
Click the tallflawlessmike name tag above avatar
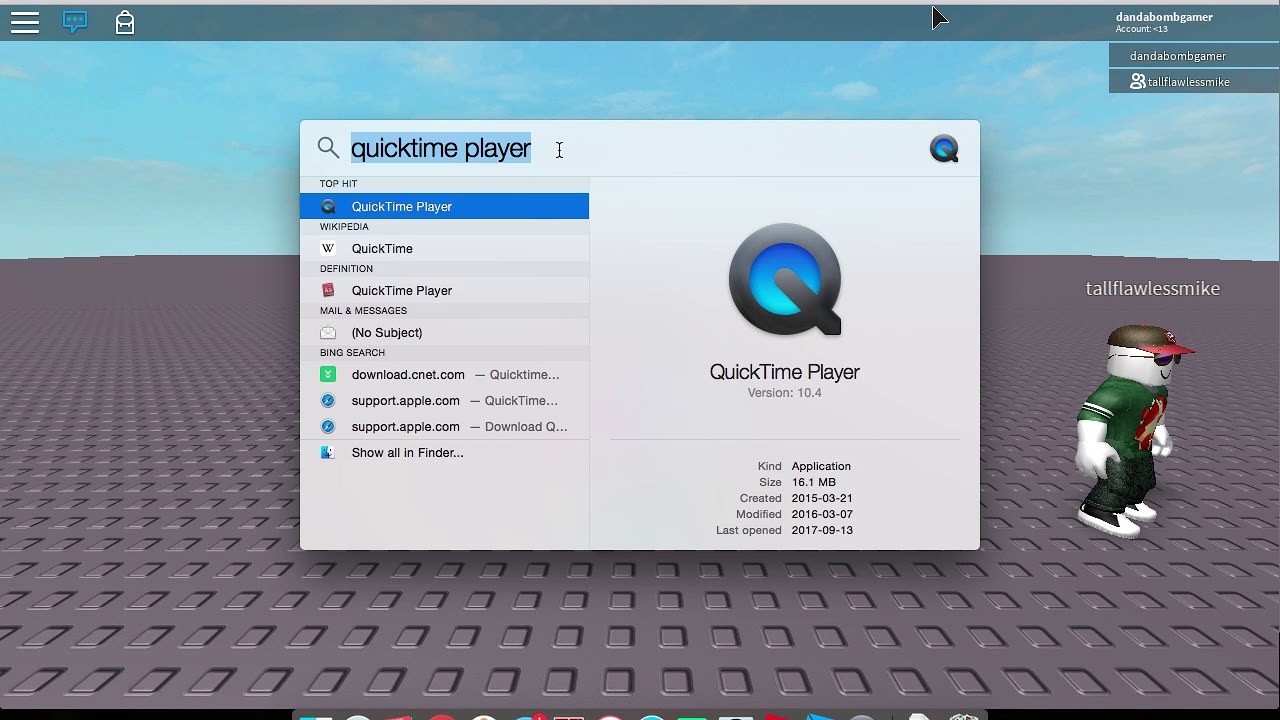pyautogui.click(x=1153, y=288)
